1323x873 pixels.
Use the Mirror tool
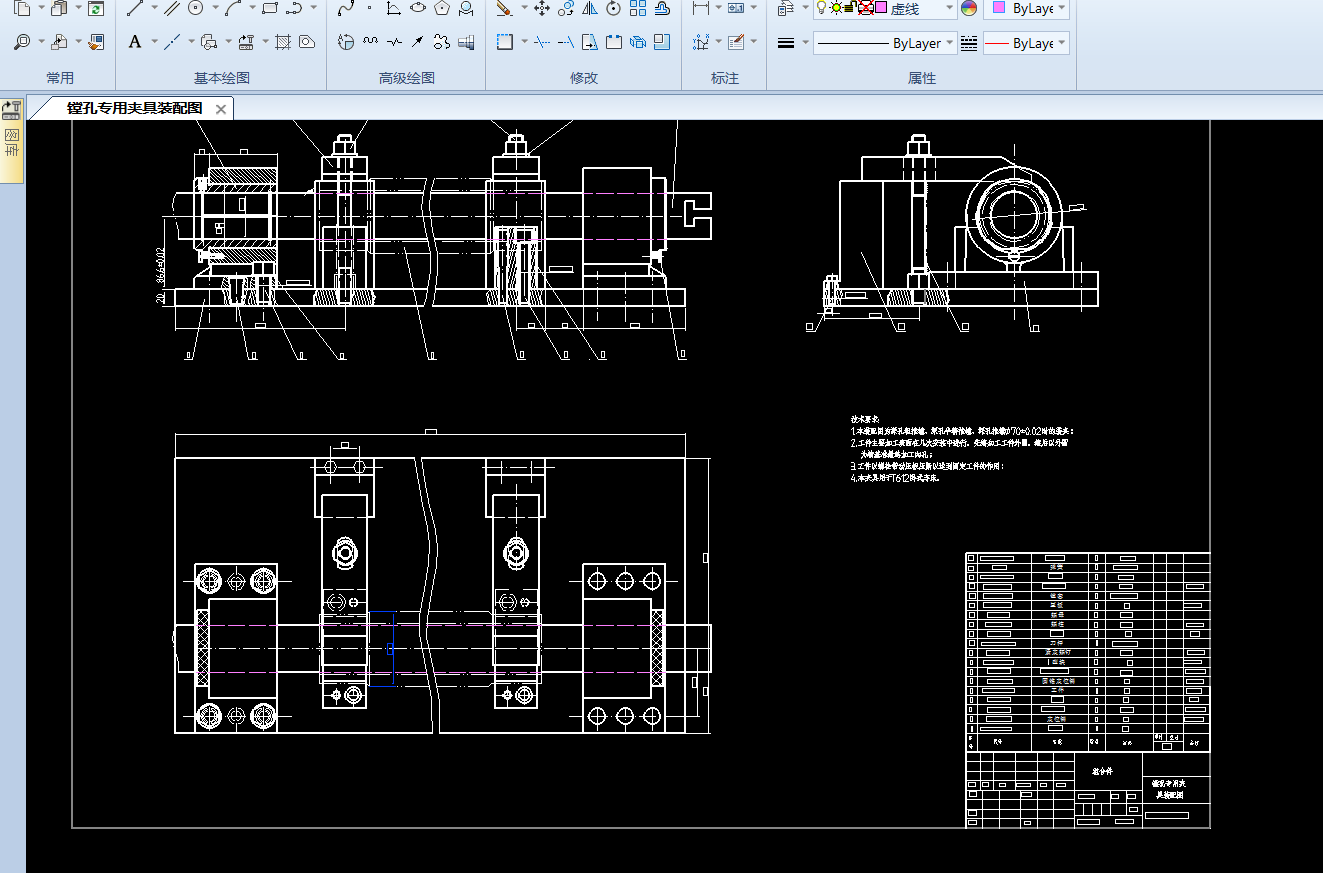click(589, 9)
